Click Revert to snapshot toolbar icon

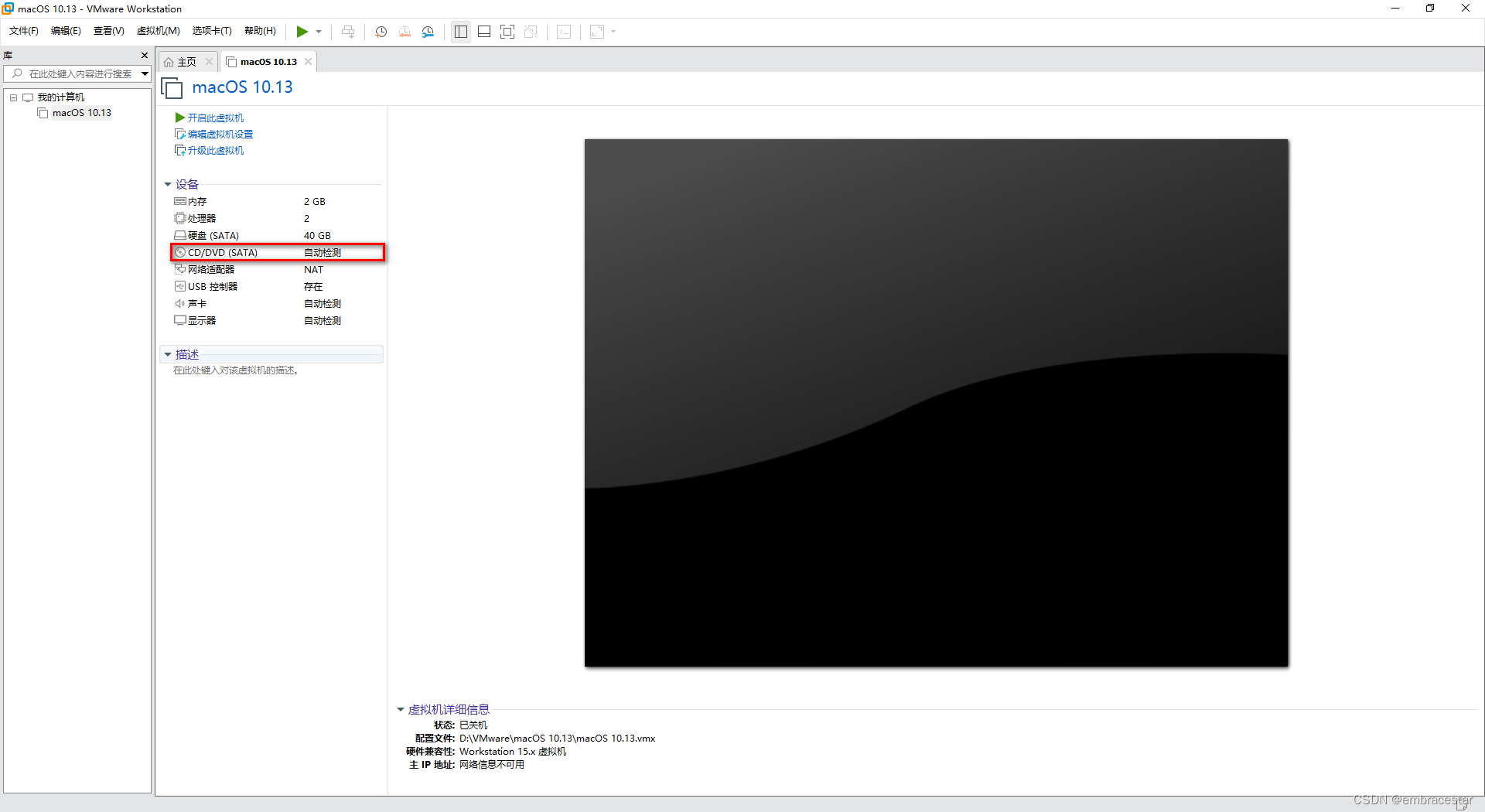(x=405, y=32)
